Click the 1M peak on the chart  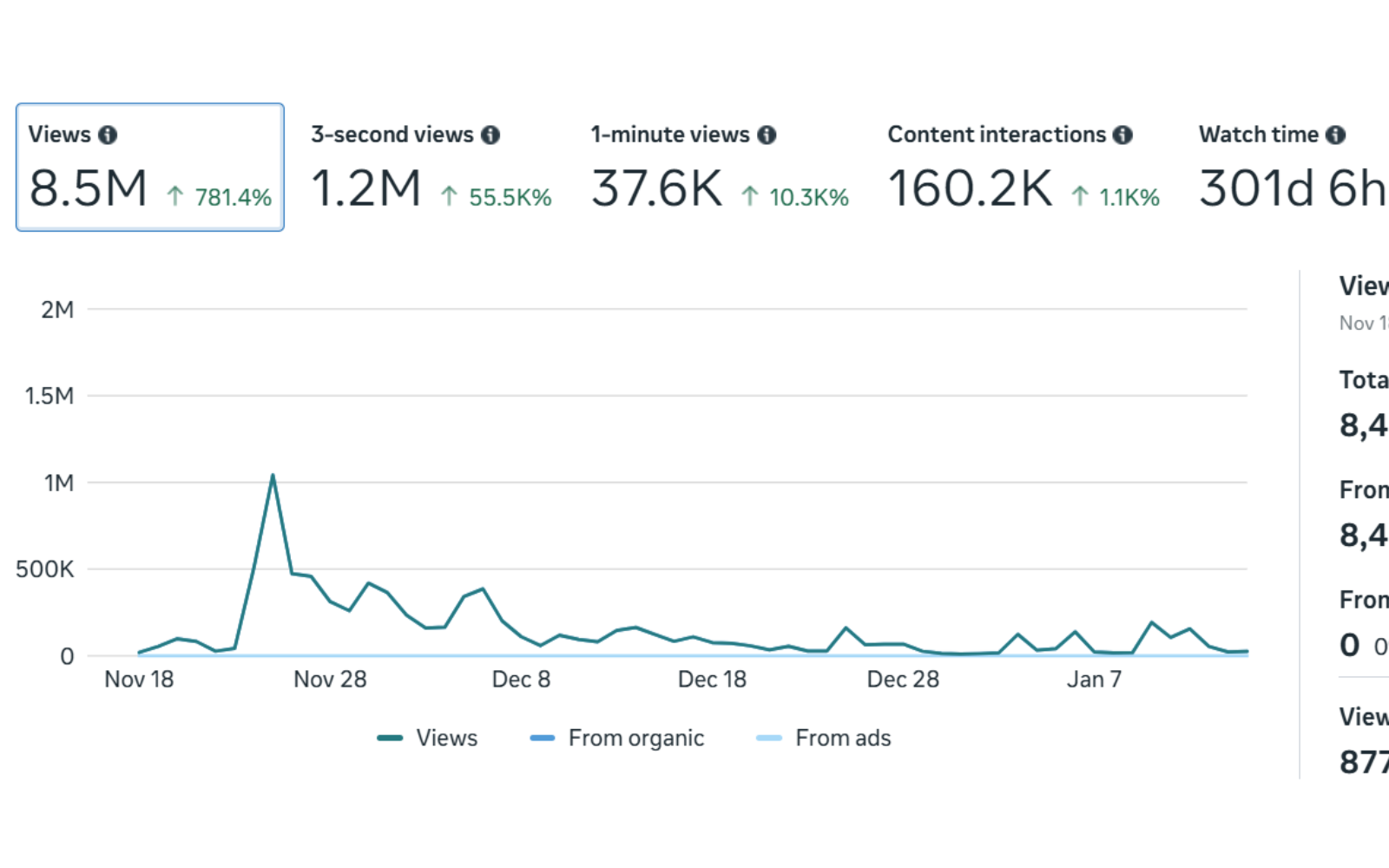(273, 476)
